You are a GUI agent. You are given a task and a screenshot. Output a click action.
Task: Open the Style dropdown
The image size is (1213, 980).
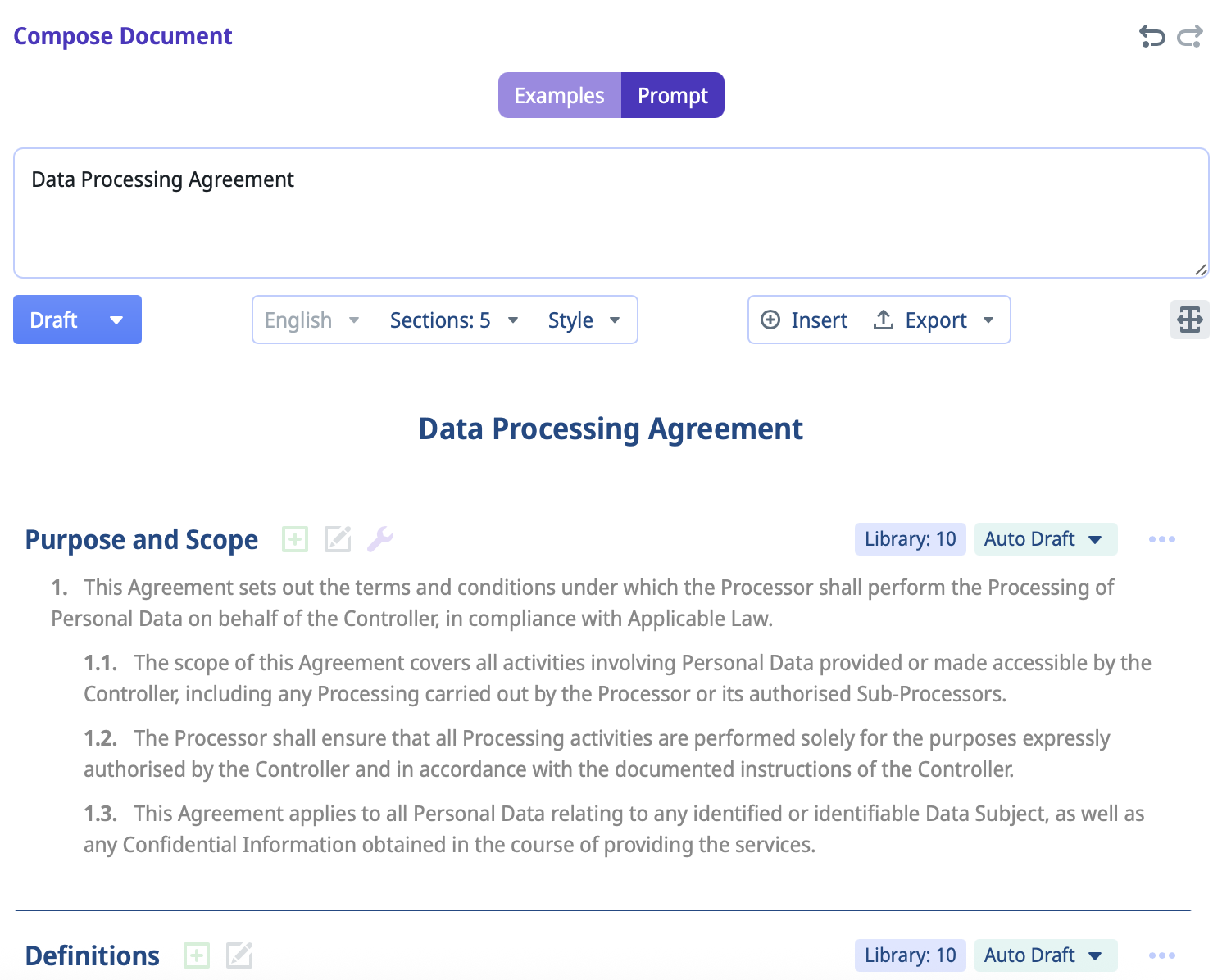click(x=584, y=320)
